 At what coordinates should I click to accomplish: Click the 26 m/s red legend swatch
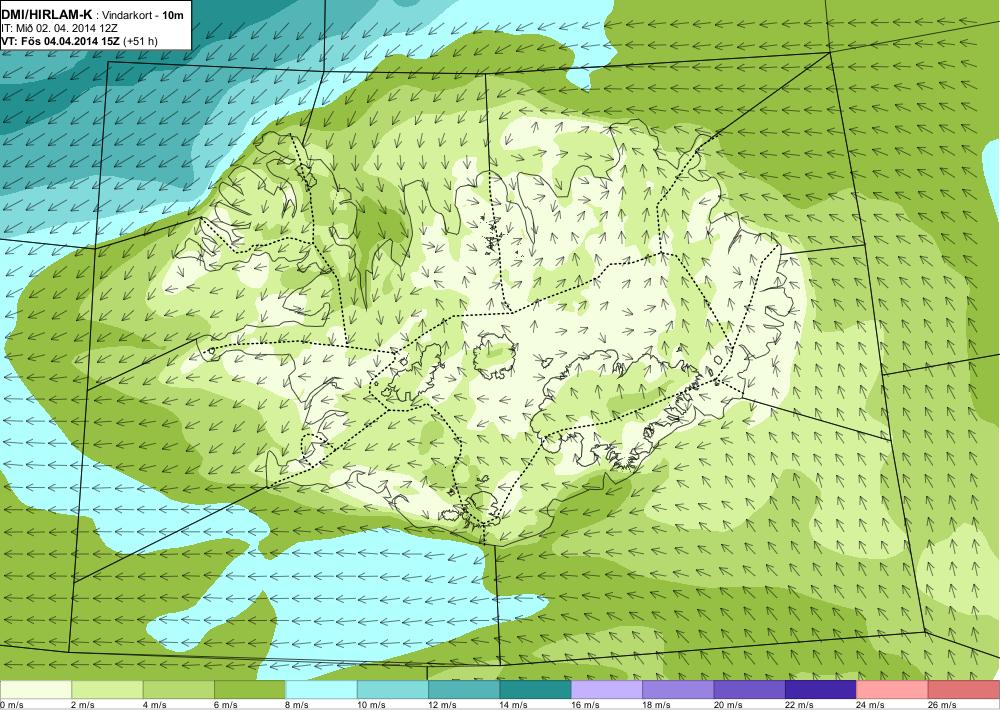pyautogui.click(x=964, y=690)
